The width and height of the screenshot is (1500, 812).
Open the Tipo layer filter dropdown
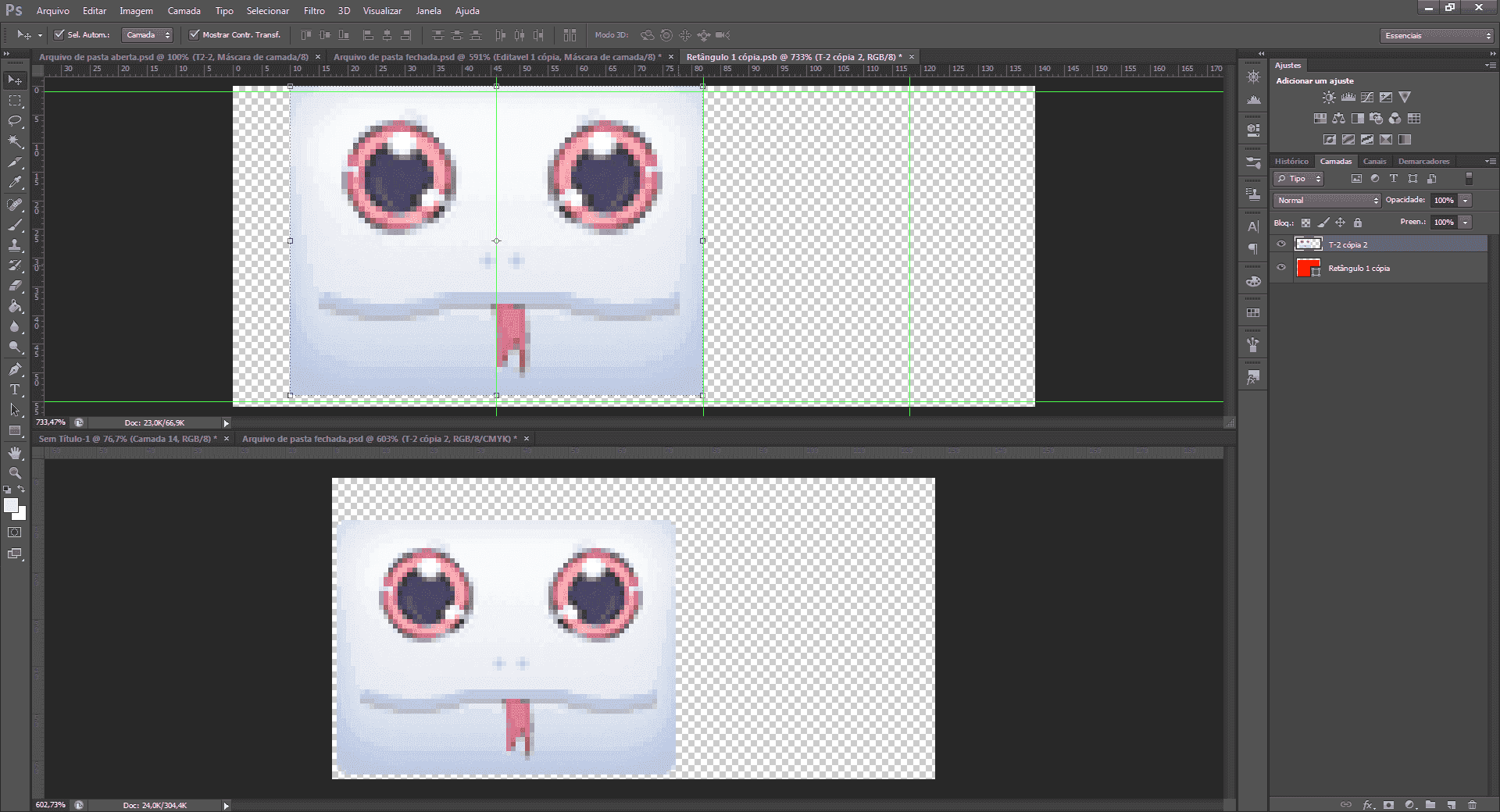1299,179
